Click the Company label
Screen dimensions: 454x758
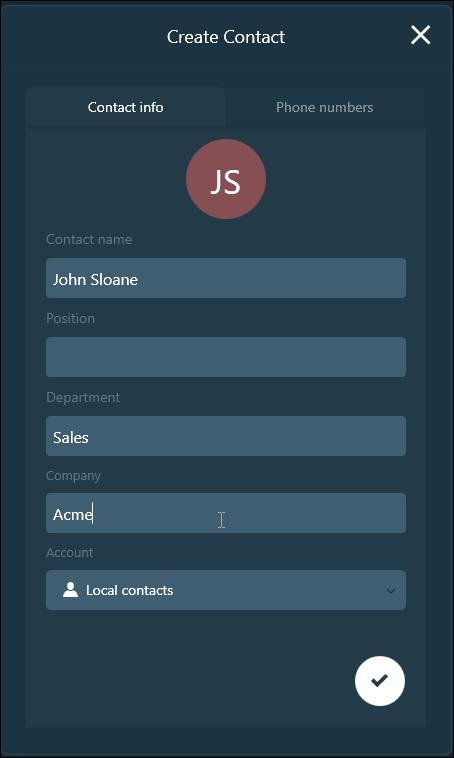tap(73, 476)
